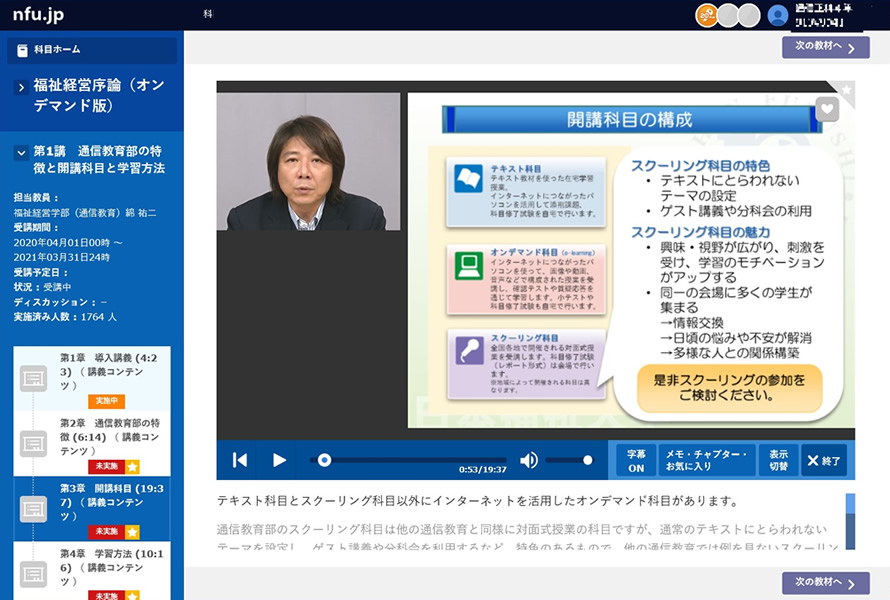Open the nfu.jp home logo
Image resolution: width=890 pixels, height=600 pixels.
coord(38,14)
